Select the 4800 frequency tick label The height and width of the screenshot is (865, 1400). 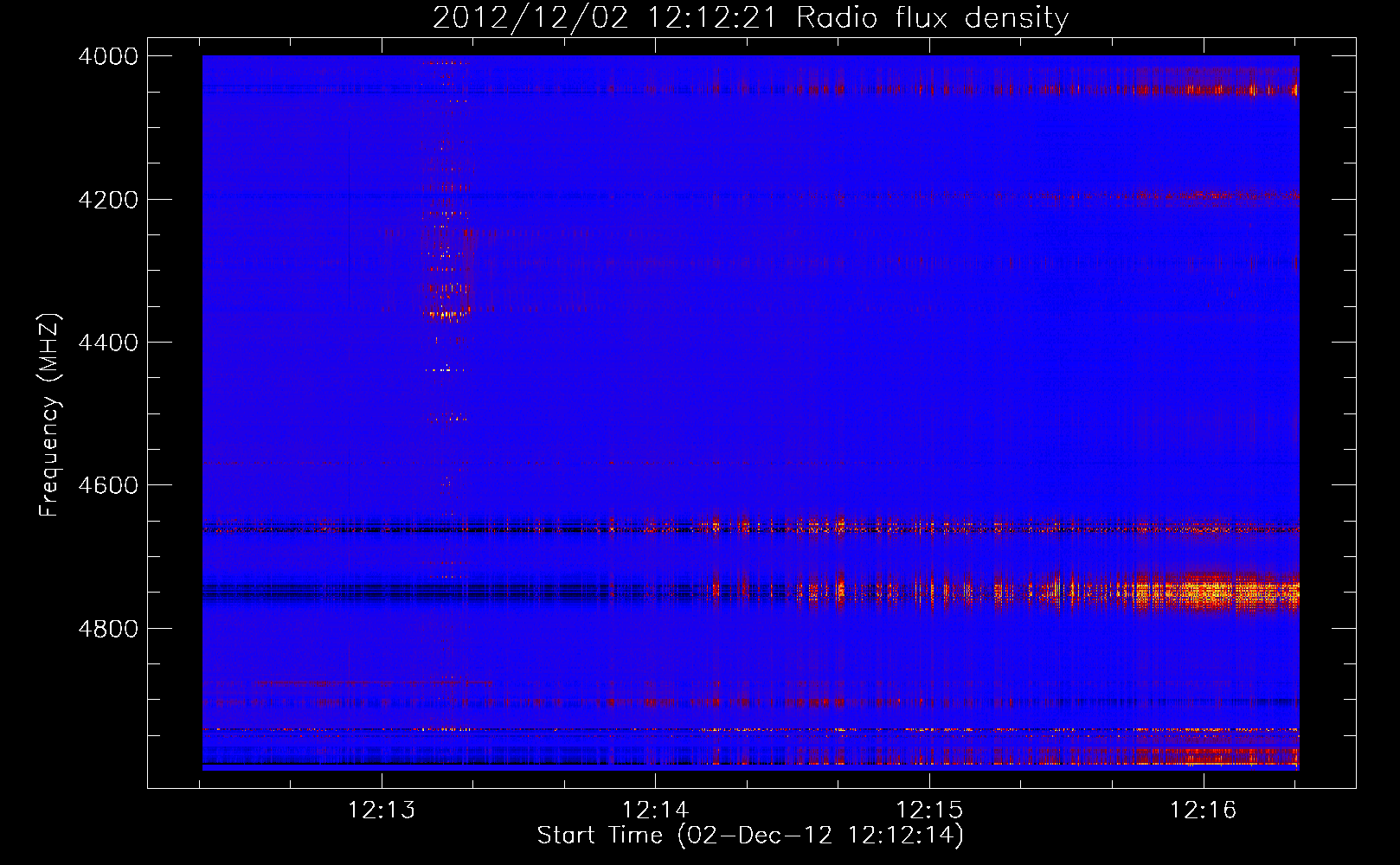coord(108,628)
